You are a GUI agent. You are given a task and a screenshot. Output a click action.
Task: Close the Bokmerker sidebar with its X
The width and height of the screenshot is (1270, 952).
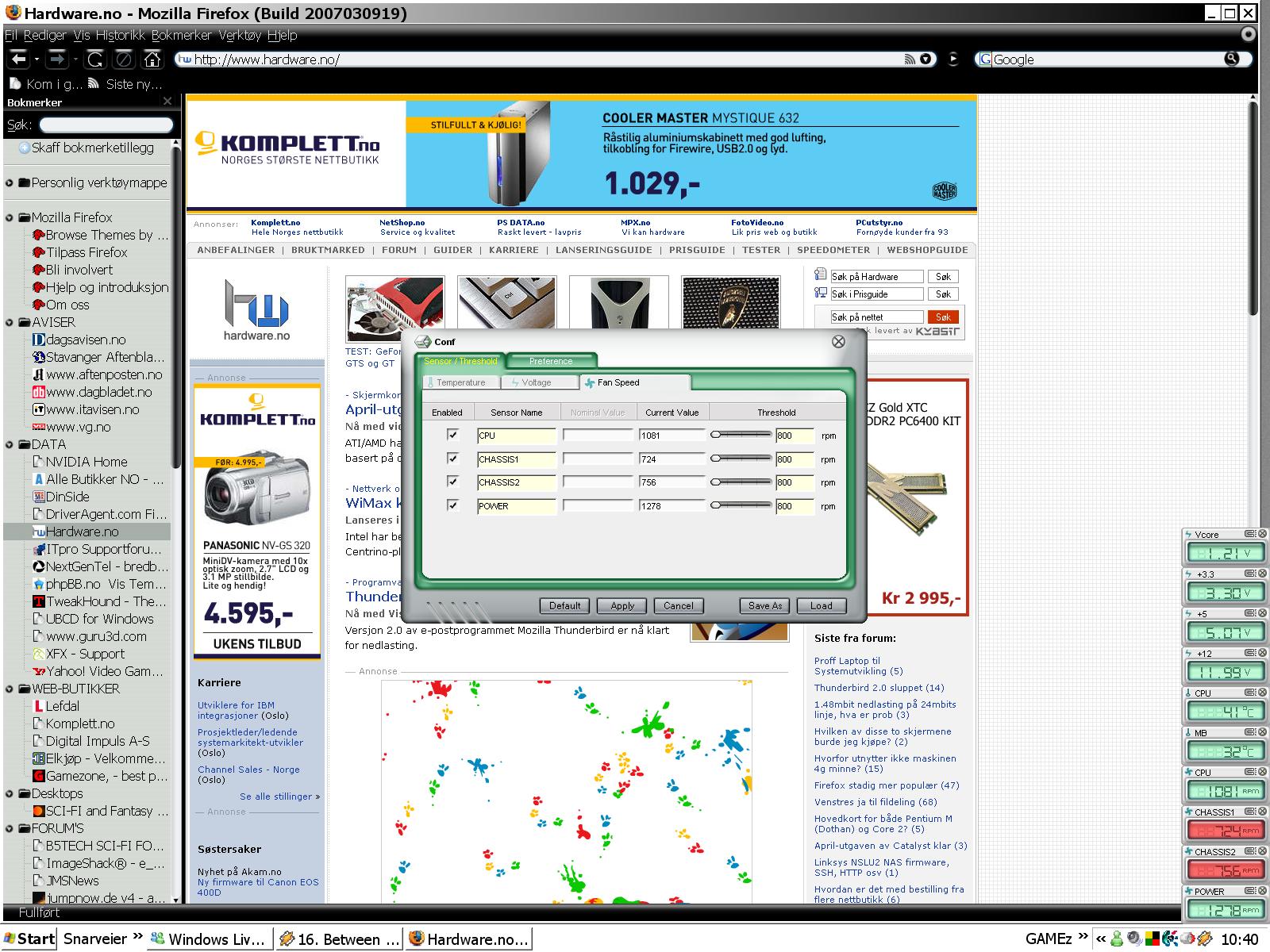[x=167, y=102]
